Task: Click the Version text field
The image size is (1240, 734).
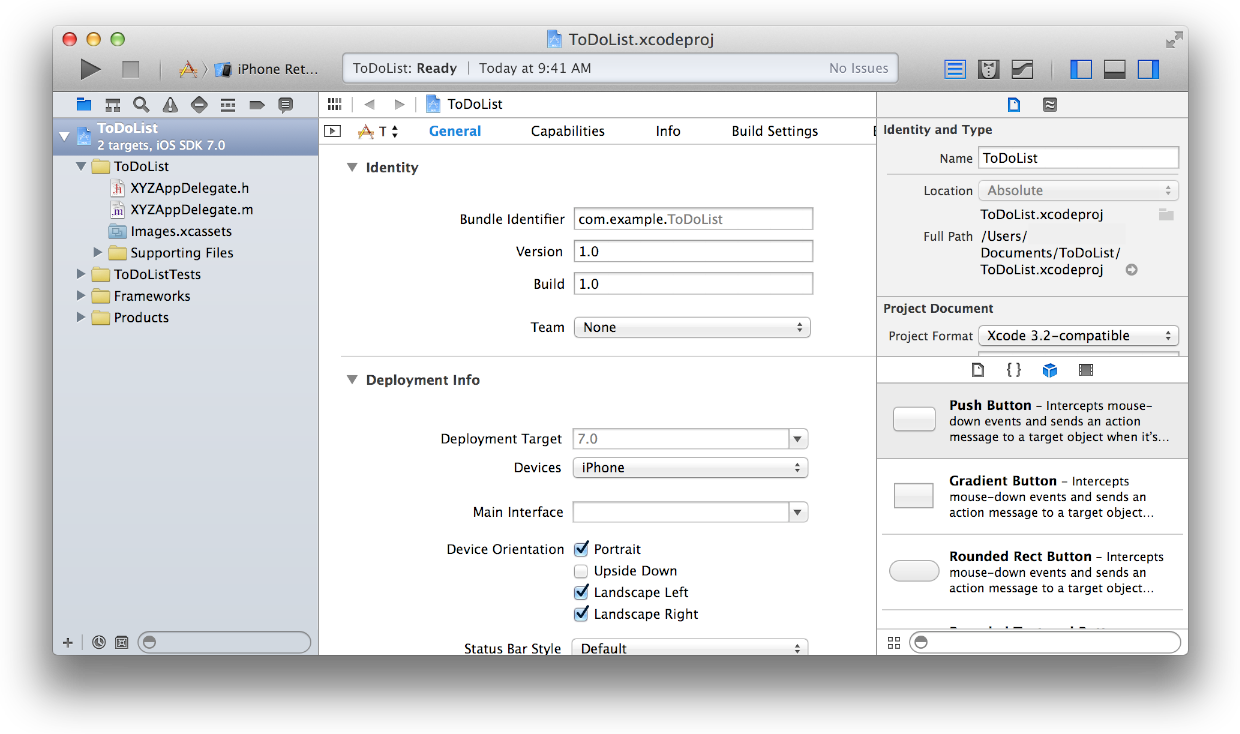Action: click(x=694, y=251)
